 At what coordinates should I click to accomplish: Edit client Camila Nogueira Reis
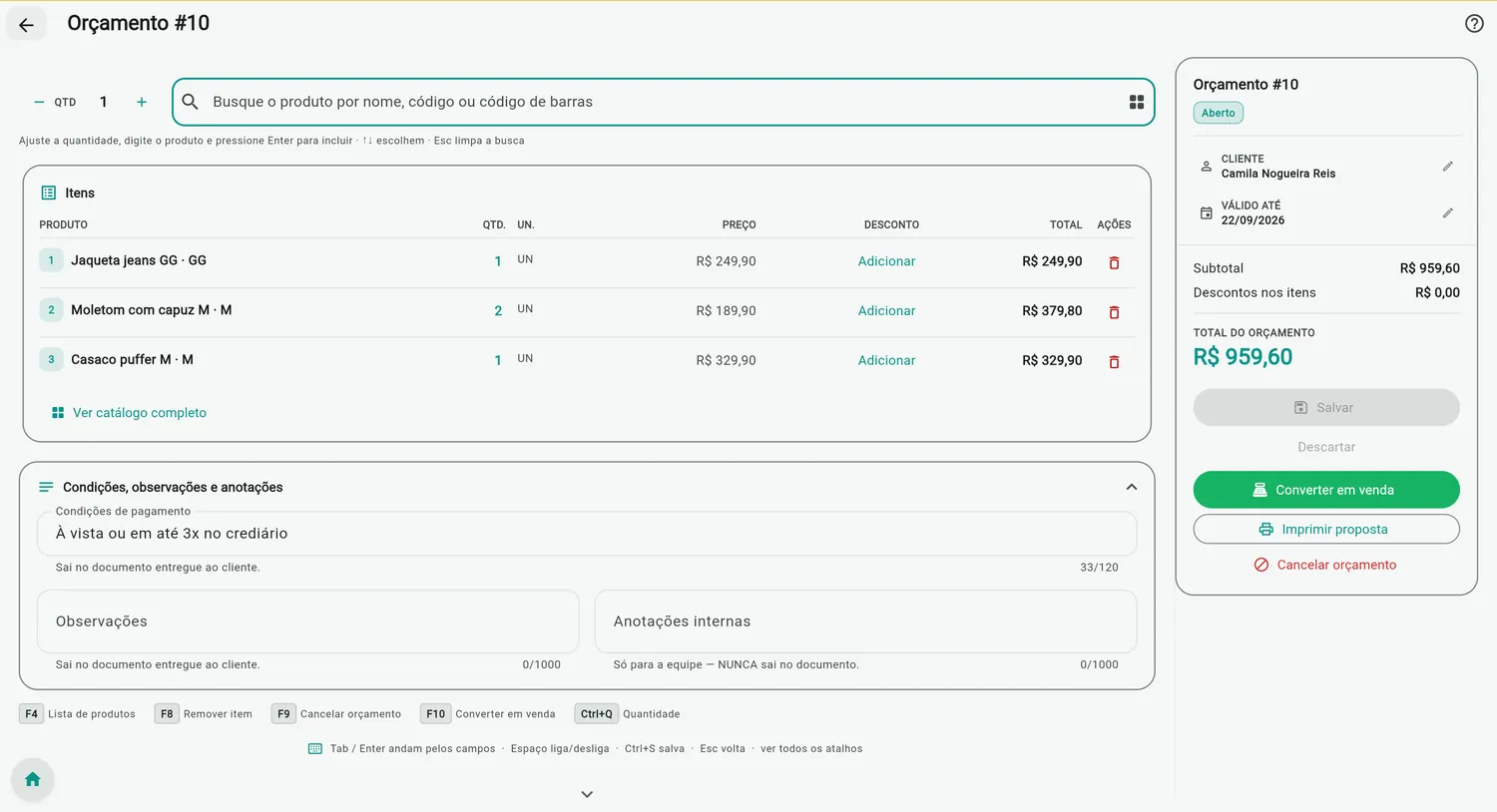pos(1447,167)
